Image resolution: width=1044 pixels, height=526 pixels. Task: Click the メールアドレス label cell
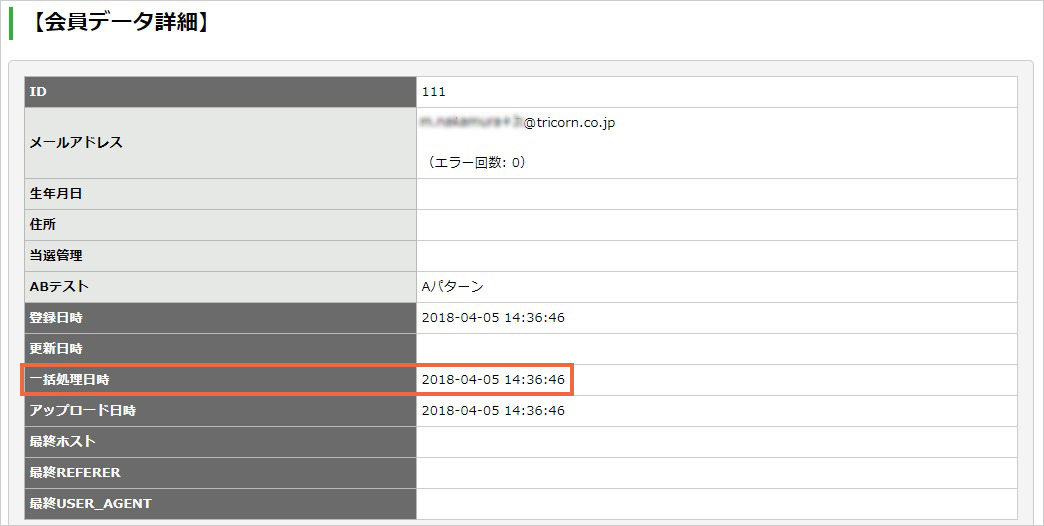tap(220, 142)
